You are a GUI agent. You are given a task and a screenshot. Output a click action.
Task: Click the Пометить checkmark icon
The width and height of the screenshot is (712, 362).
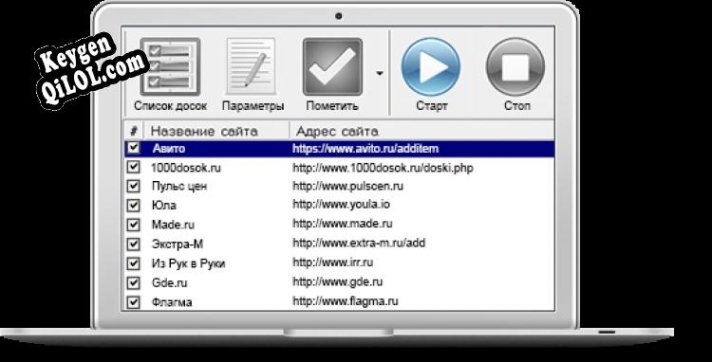332,67
